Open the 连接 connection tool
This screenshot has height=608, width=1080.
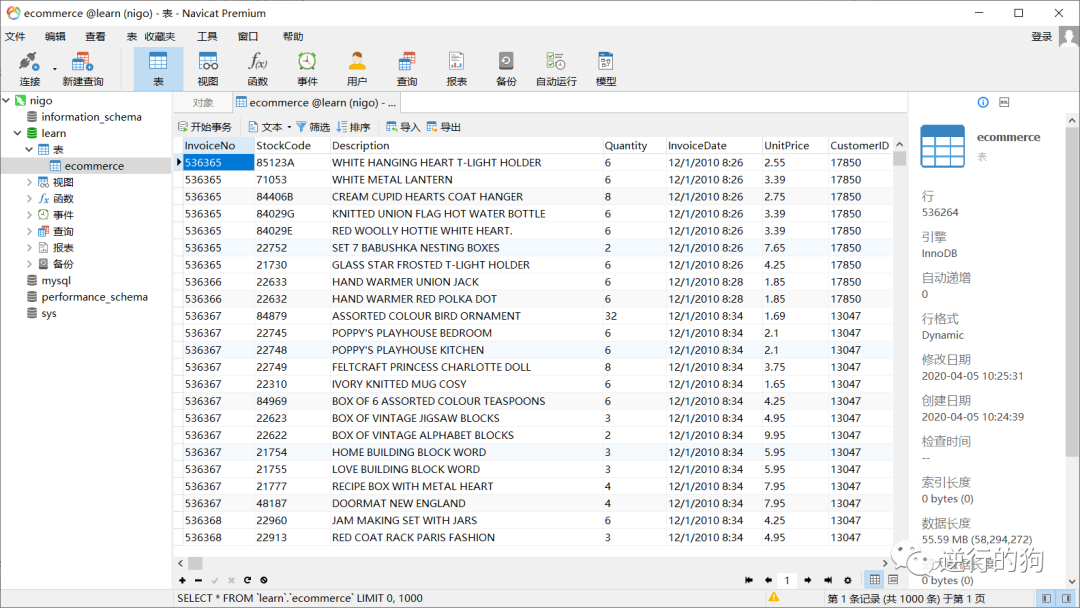point(29,69)
